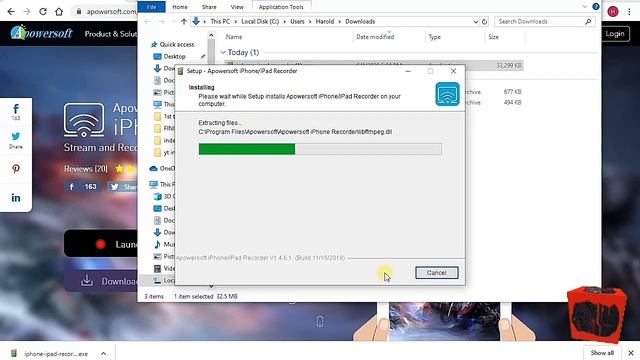Share page via LinkedIn sidebar icon
Viewport: 640px width, 360px height.
click(16, 198)
